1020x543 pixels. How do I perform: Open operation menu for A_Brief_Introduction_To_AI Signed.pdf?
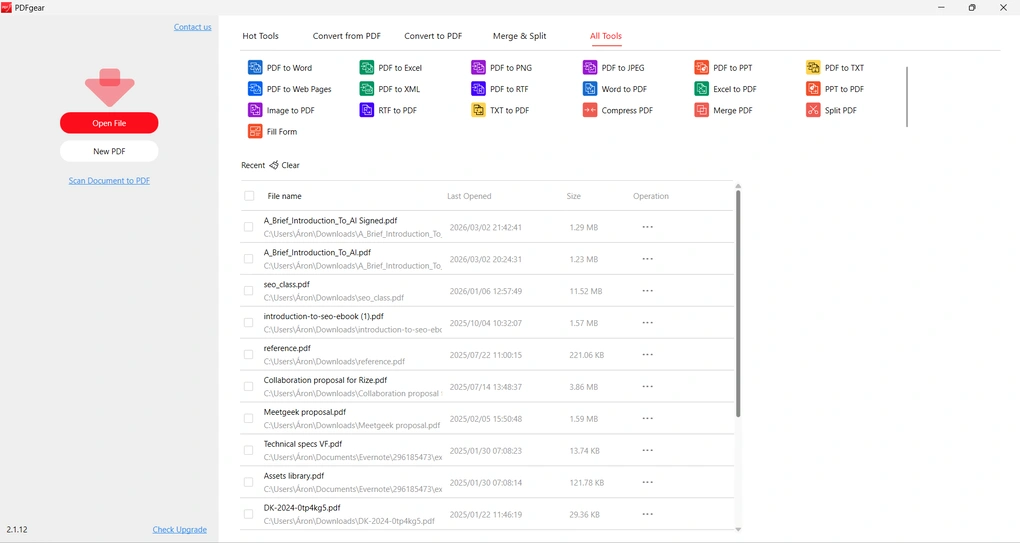point(647,227)
